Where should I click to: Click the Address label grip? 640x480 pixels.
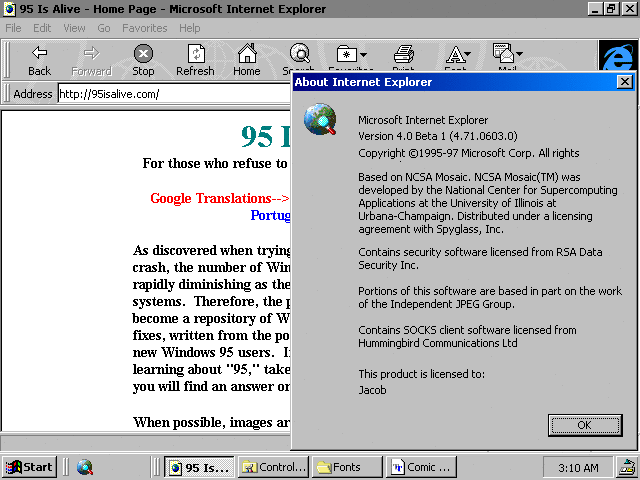pyautogui.click(x=7, y=94)
